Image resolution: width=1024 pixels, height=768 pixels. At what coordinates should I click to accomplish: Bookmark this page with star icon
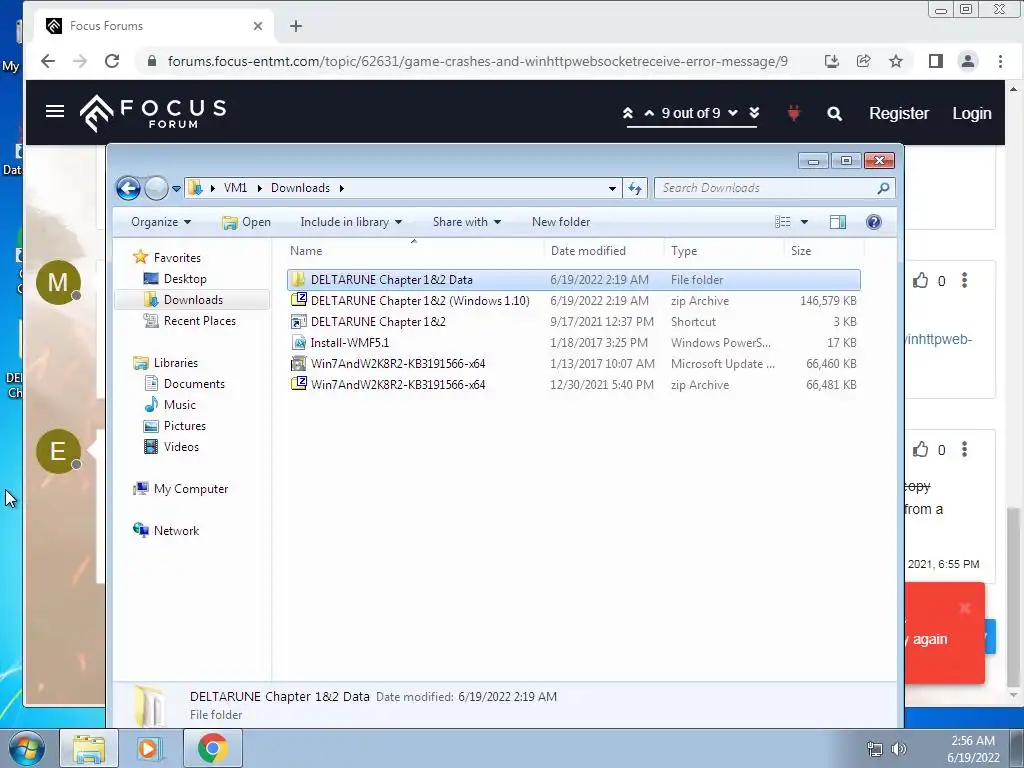tap(895, 61)
